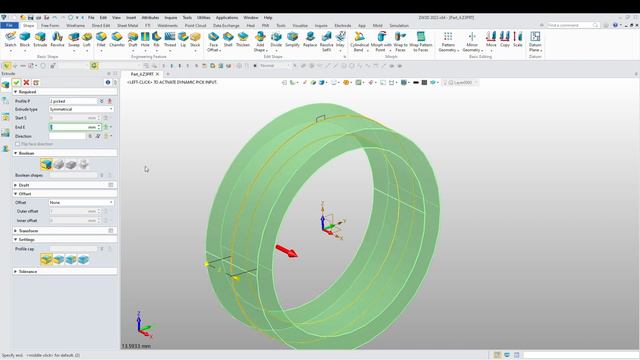The height and width of the screenshot is (360, 640).
Task: Switch to the Free Form tab
Action: pyautogui.click(x=50, y=25)
